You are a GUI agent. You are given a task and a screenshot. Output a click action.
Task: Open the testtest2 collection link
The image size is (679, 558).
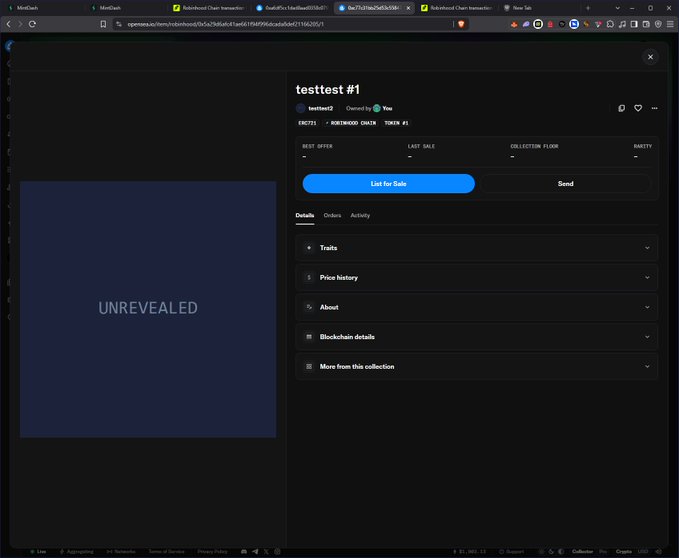tap(320, 108)
